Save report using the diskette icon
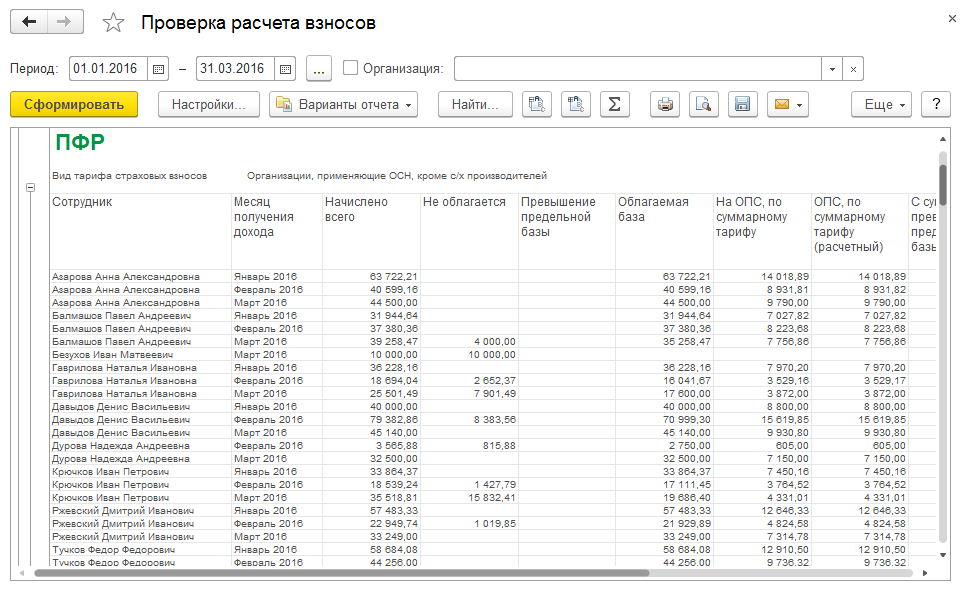The height and width of the screenshot is (592, 964). click(x=741, y=104)
